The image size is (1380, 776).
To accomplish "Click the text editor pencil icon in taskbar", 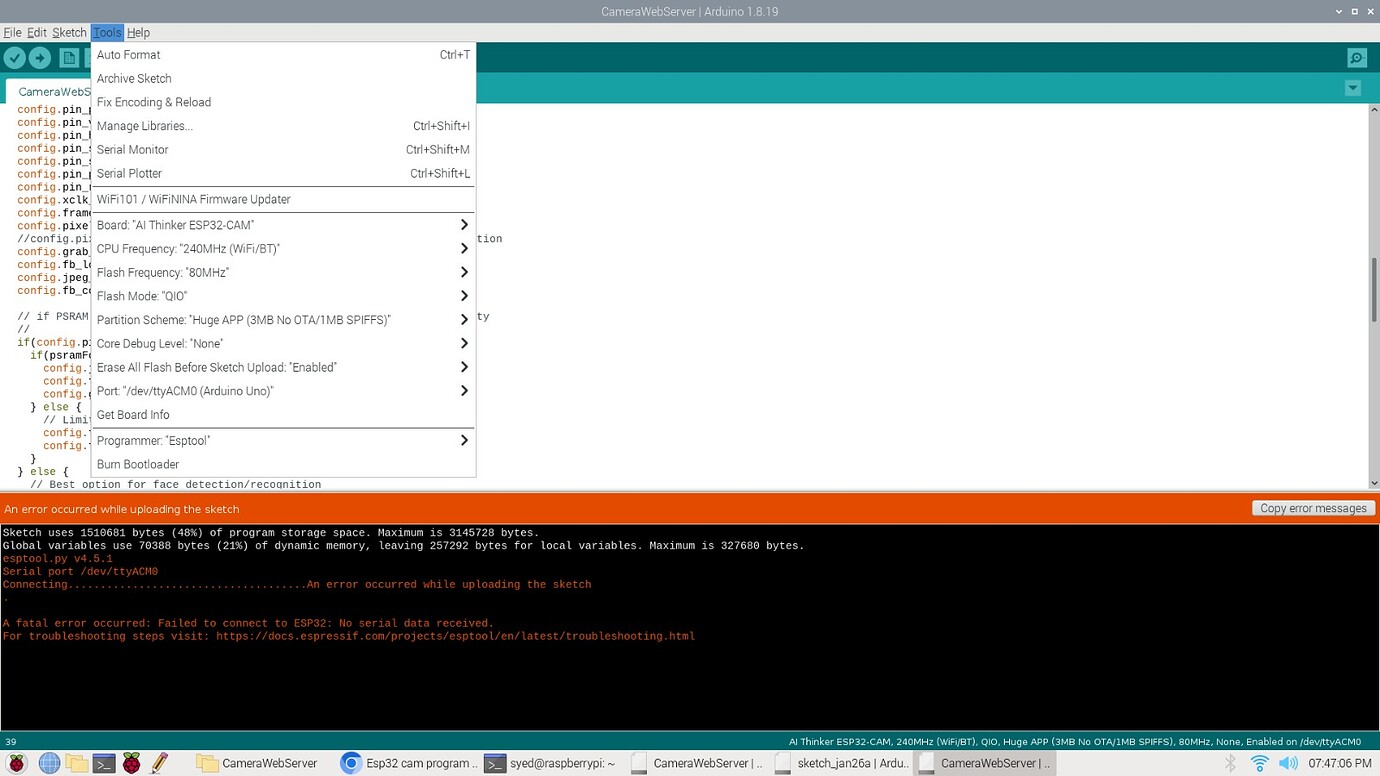I will pos(160,762).
